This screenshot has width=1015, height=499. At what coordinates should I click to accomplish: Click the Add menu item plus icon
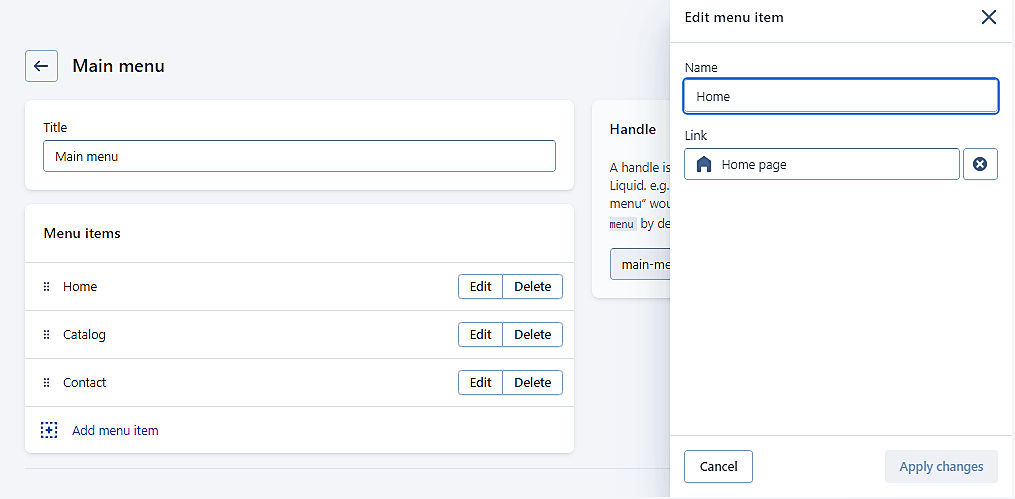coord(49,430)
